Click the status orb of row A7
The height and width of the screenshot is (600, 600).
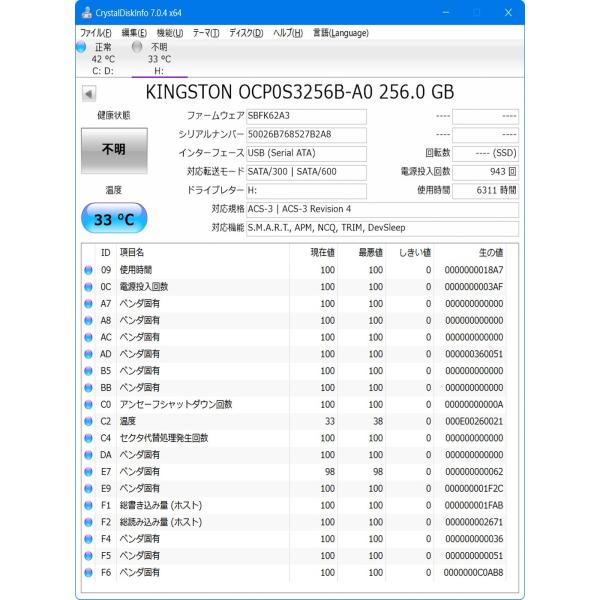coord(88,304)
